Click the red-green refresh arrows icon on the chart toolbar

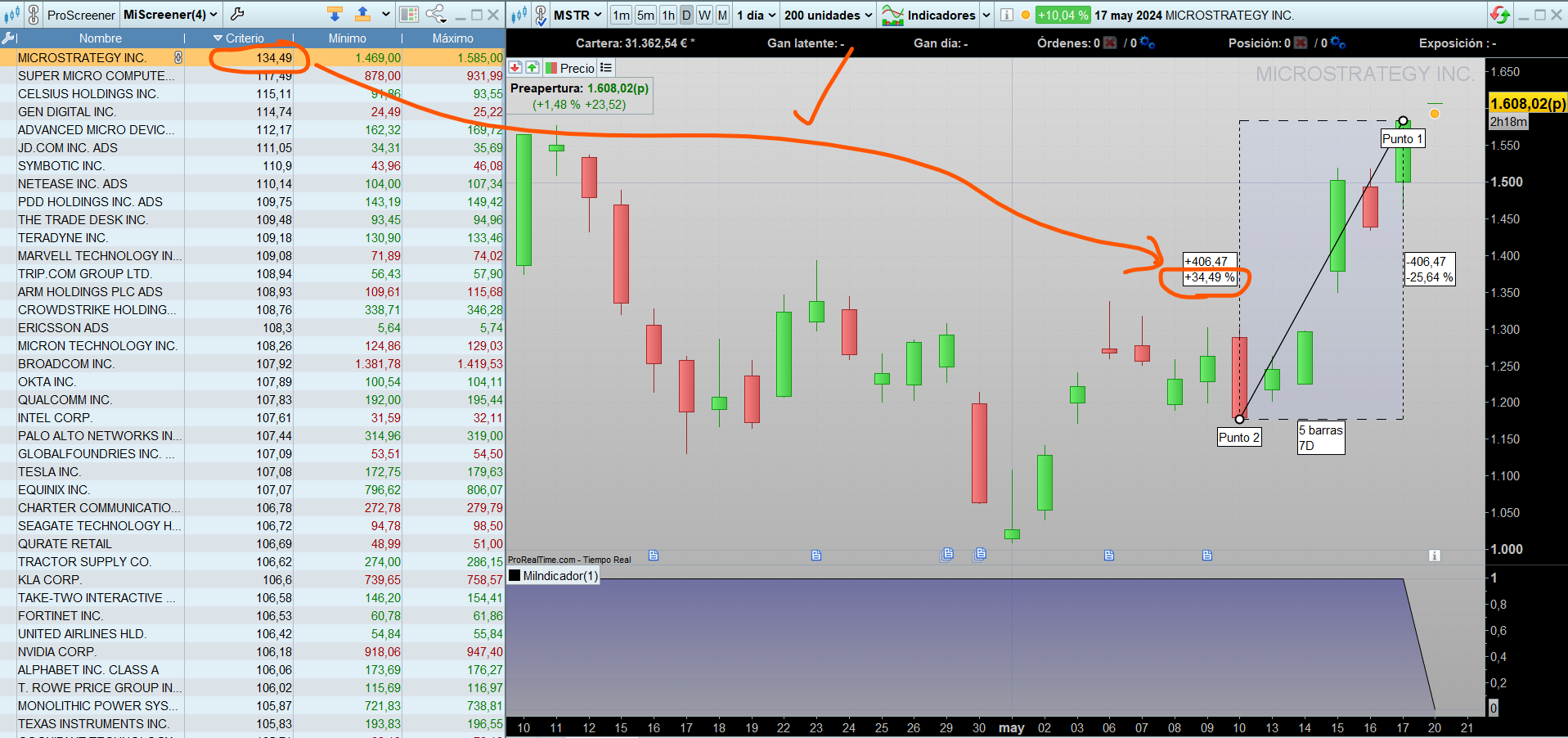click(1499, 15)
